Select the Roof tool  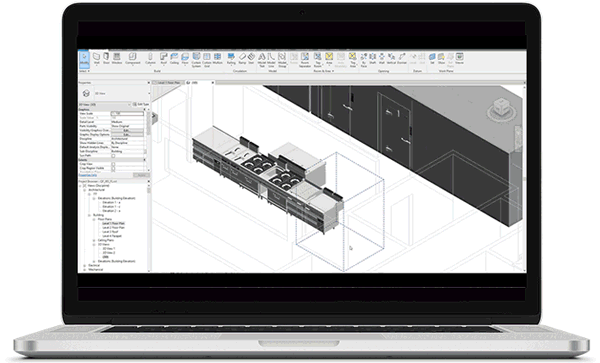[x=163, y=58]
